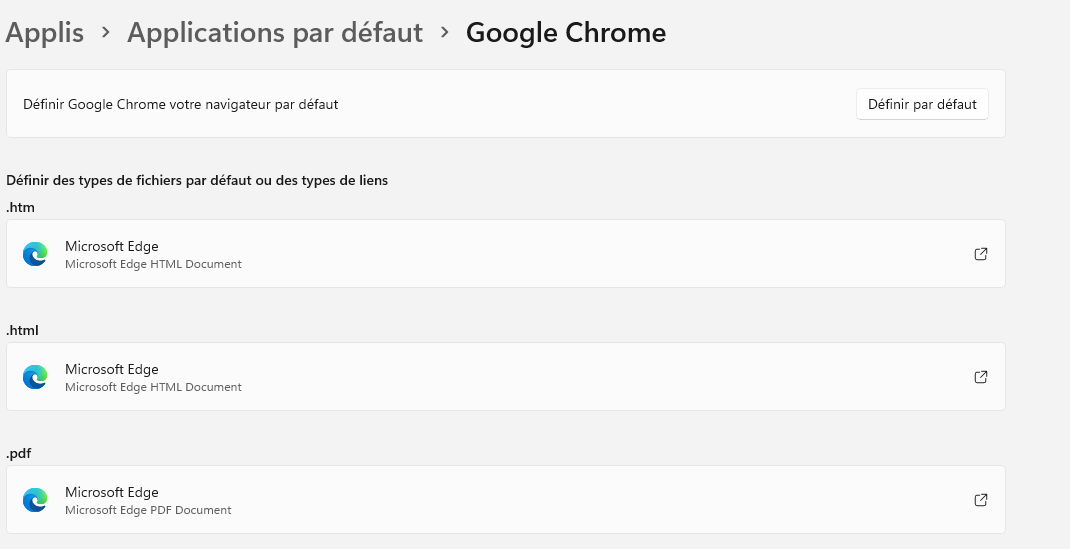Click the Edge icon in the .pdf row
The width and height of the screenshot is (1070, 549).
(x=35, y=500)
